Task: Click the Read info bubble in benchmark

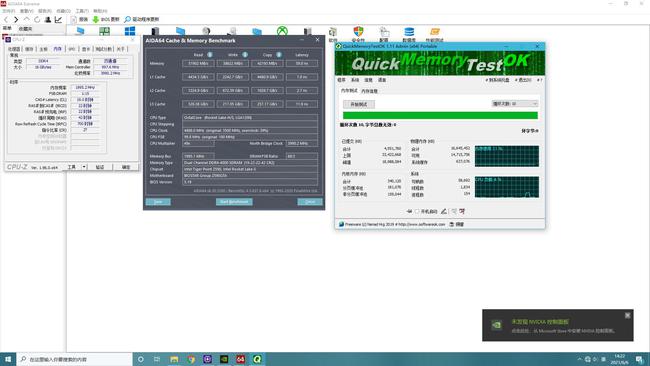Action: click(x=210, y=55)
